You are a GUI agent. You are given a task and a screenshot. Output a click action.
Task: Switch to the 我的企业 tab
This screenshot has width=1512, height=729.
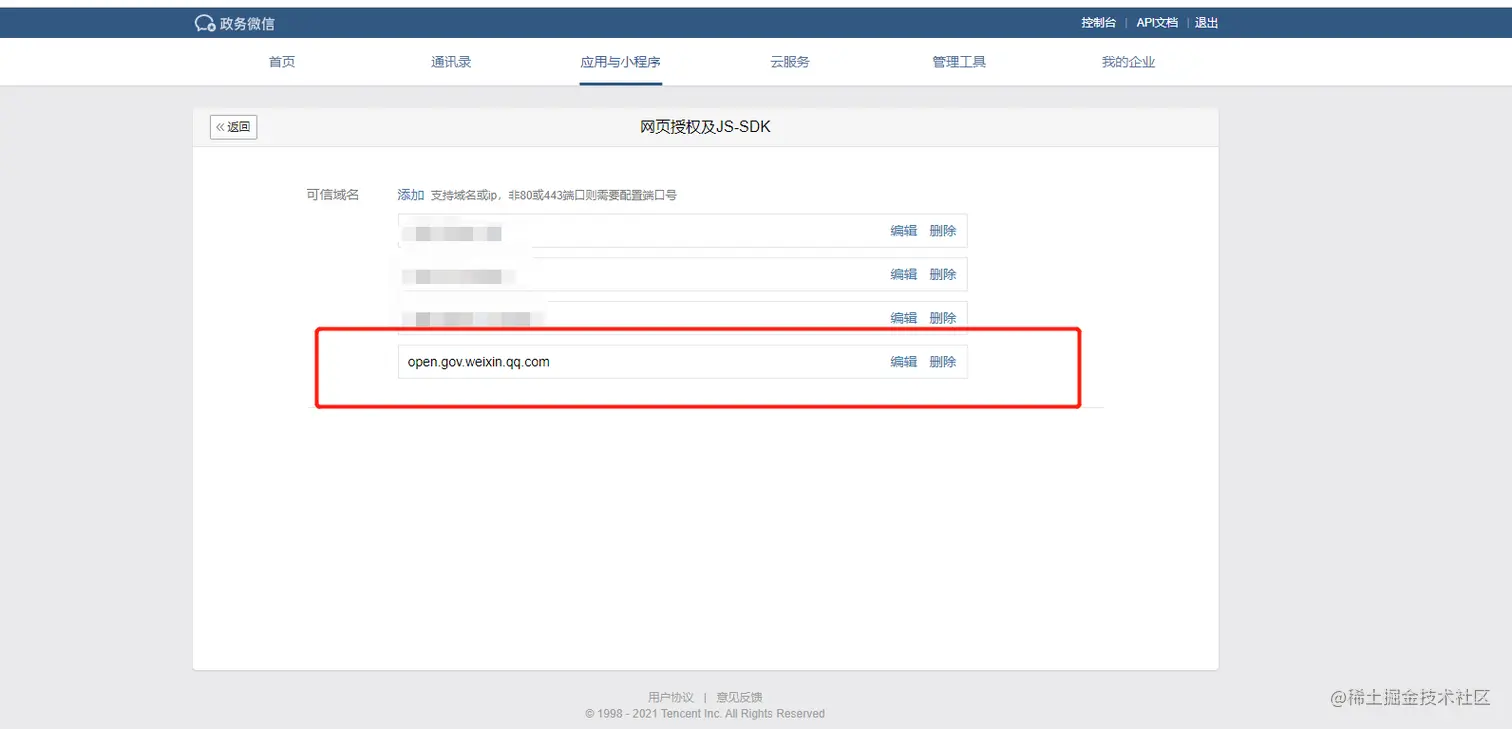coord(1128,62)
